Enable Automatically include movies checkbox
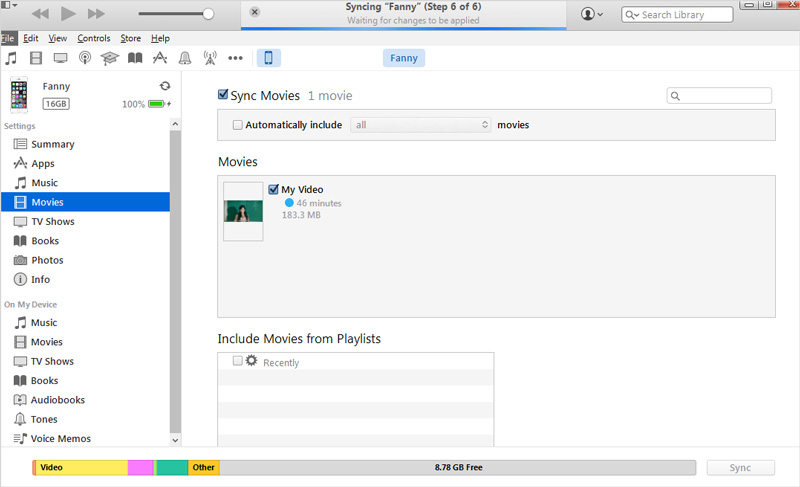The height and width of the screenshot is (487, 800). (237, 125)
